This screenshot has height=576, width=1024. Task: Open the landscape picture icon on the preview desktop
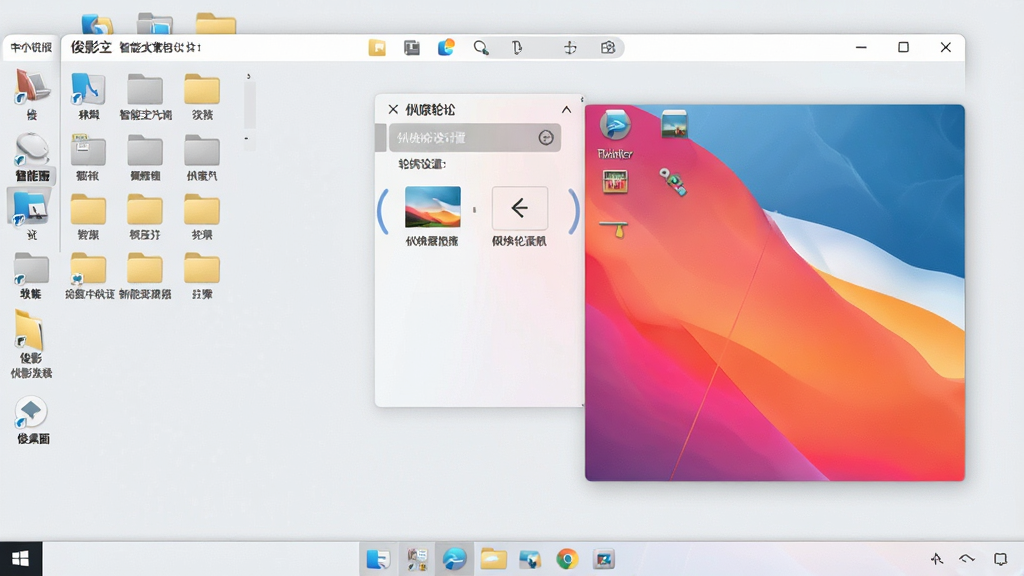(674, 124)
